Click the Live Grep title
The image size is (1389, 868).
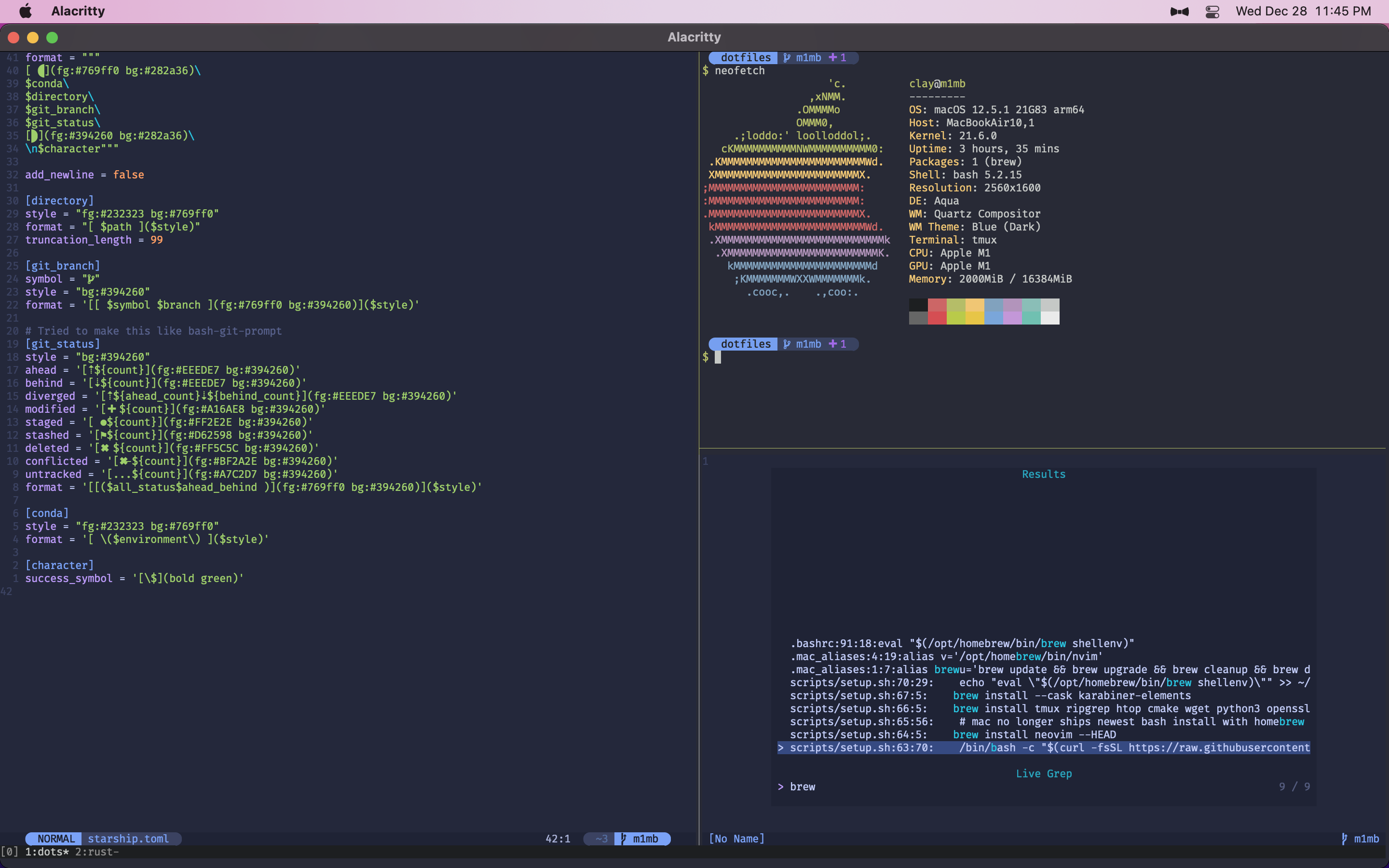coord(1044,774)
